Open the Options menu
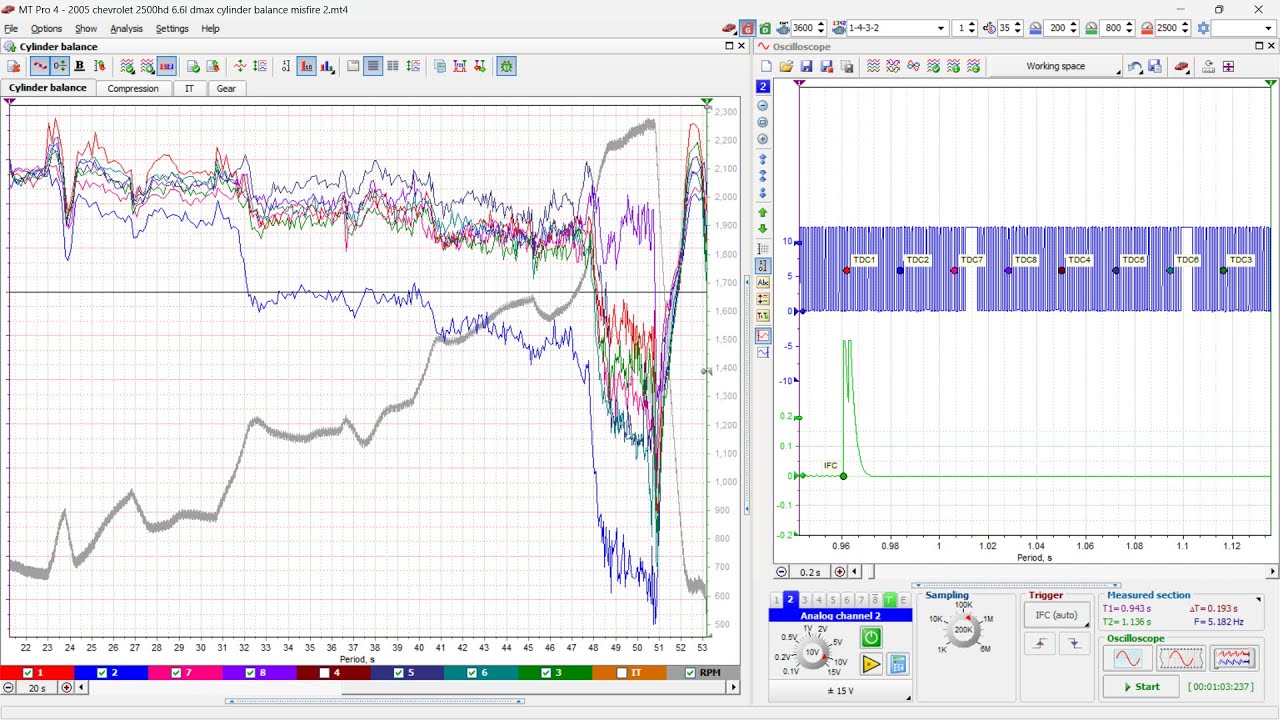This screenshot has height=720, width=1280. click(46, 29)
